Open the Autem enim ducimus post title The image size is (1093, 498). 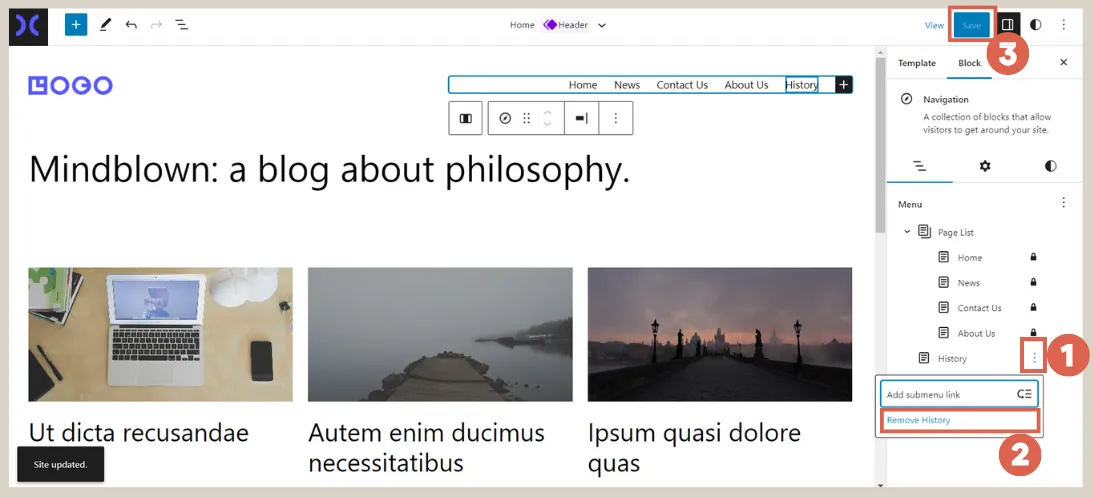coord(427,447)
